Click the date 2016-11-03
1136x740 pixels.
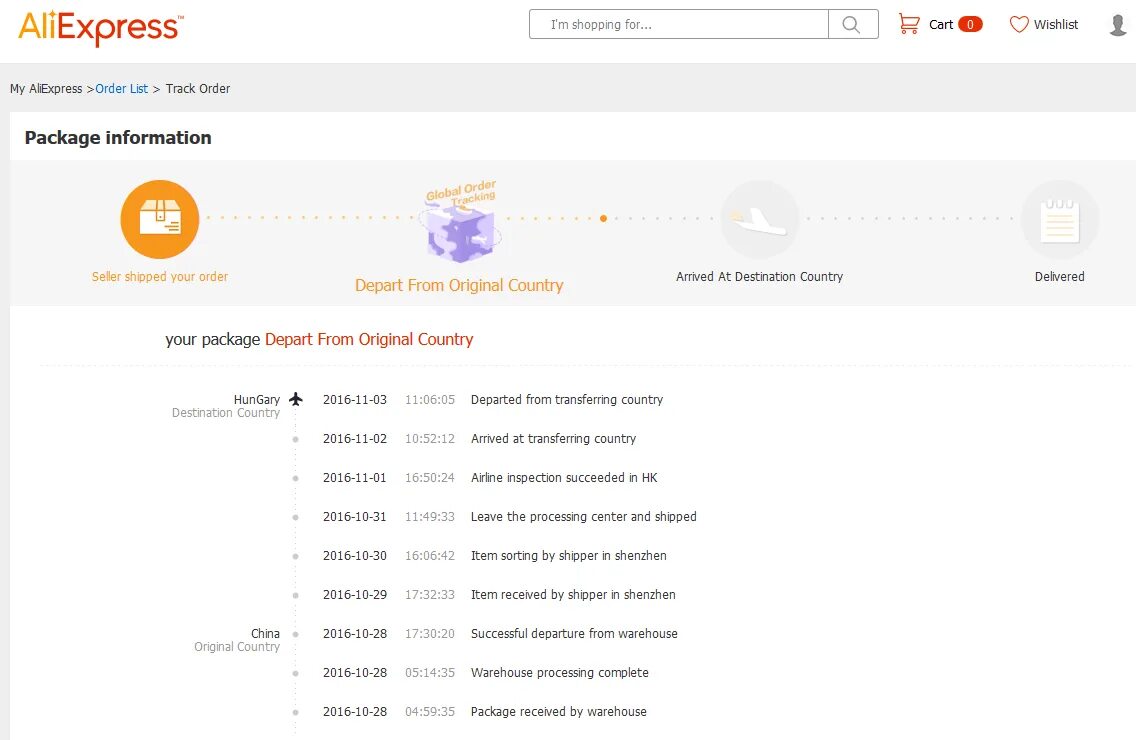355,399
